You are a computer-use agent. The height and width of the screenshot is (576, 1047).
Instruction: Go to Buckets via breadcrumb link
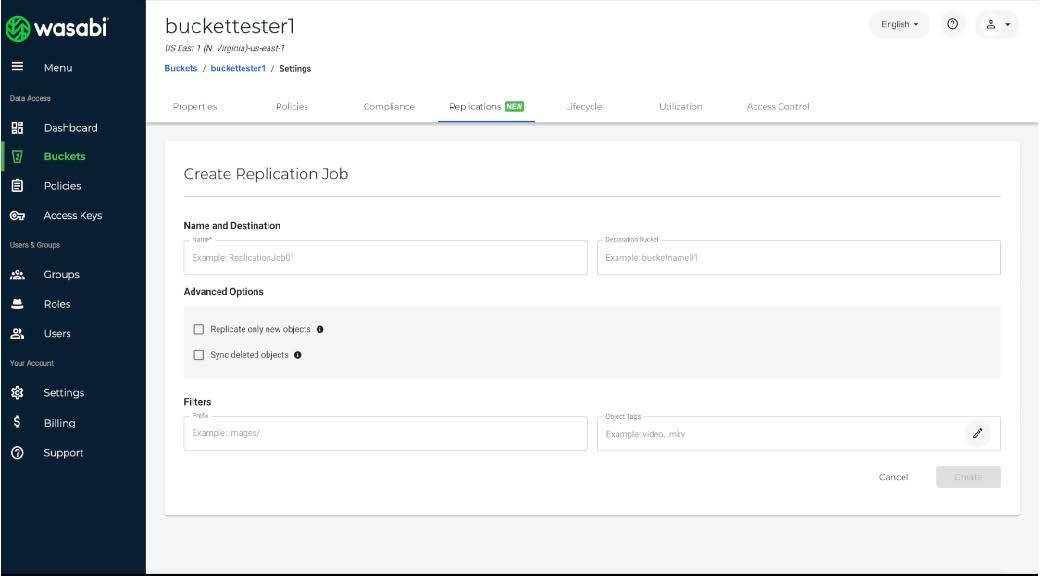coord(181,69)
